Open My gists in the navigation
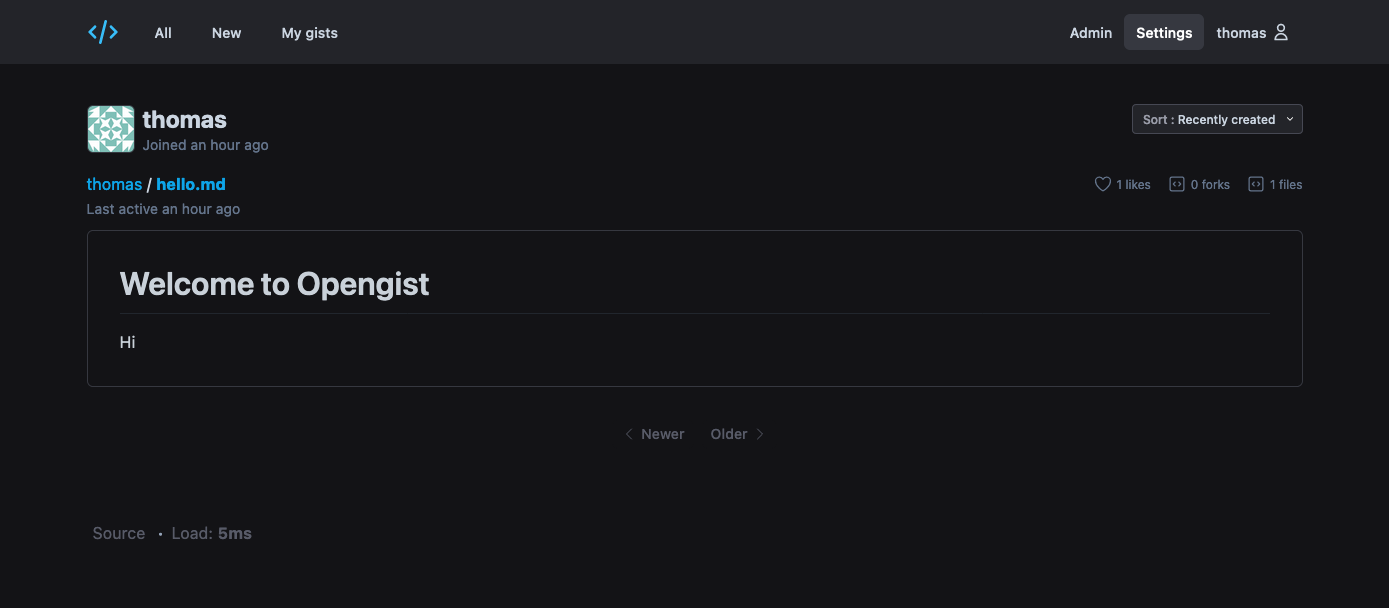Screen dimensions: 1389x608 pyautogui.click(x=310, y=32)
